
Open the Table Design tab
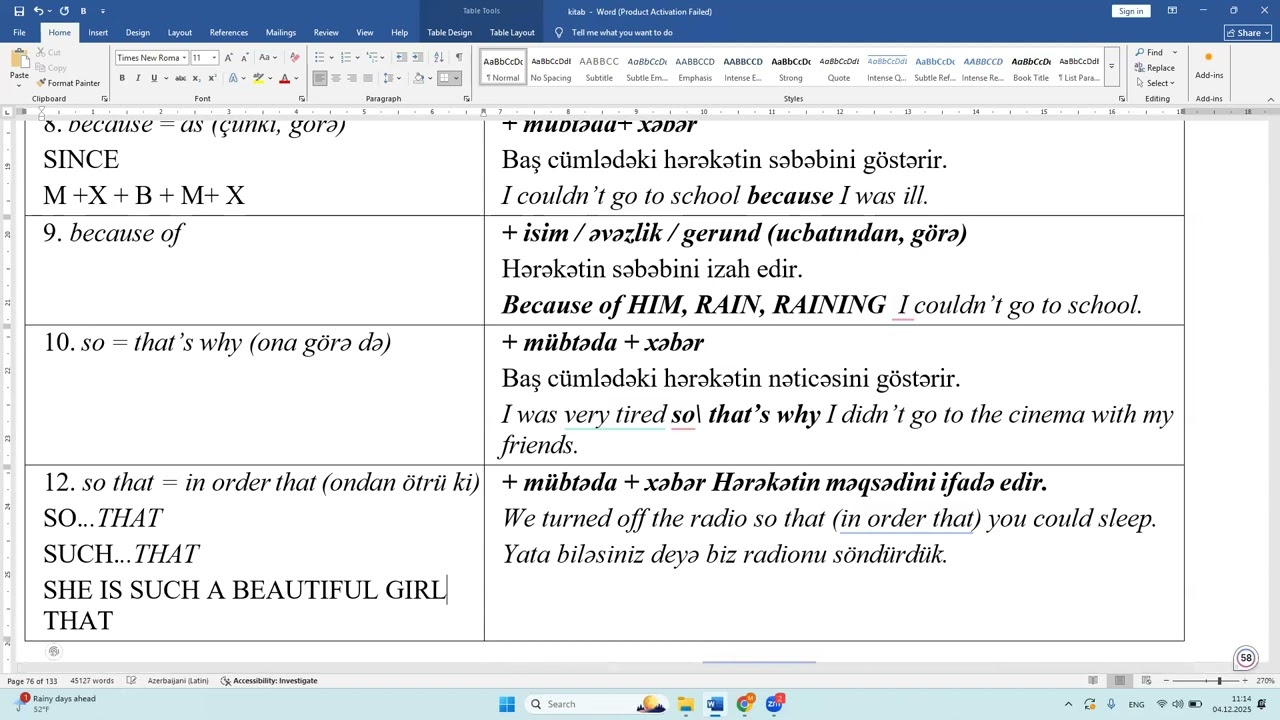(449, 32)
